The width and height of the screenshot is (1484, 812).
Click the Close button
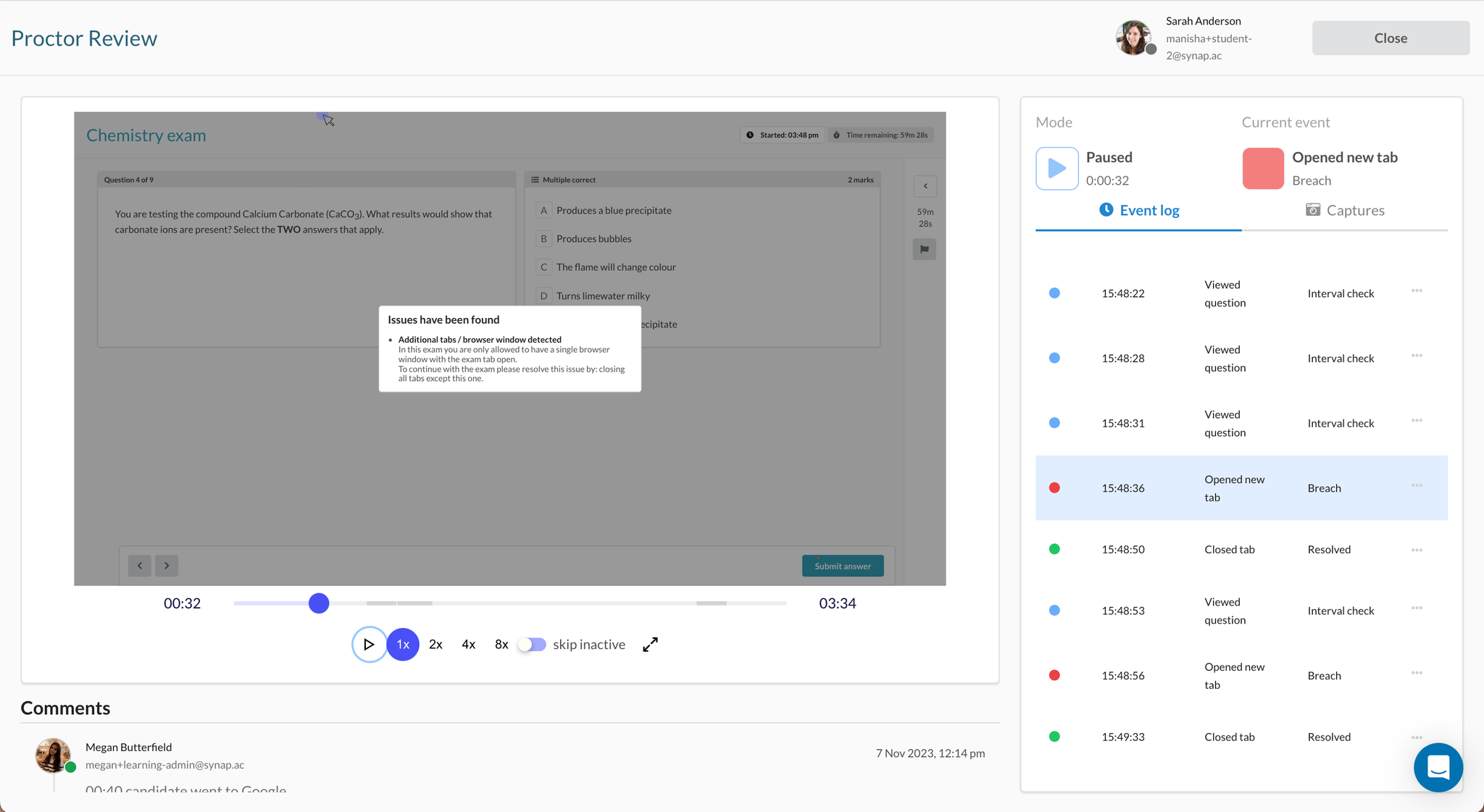[1390, 38]
